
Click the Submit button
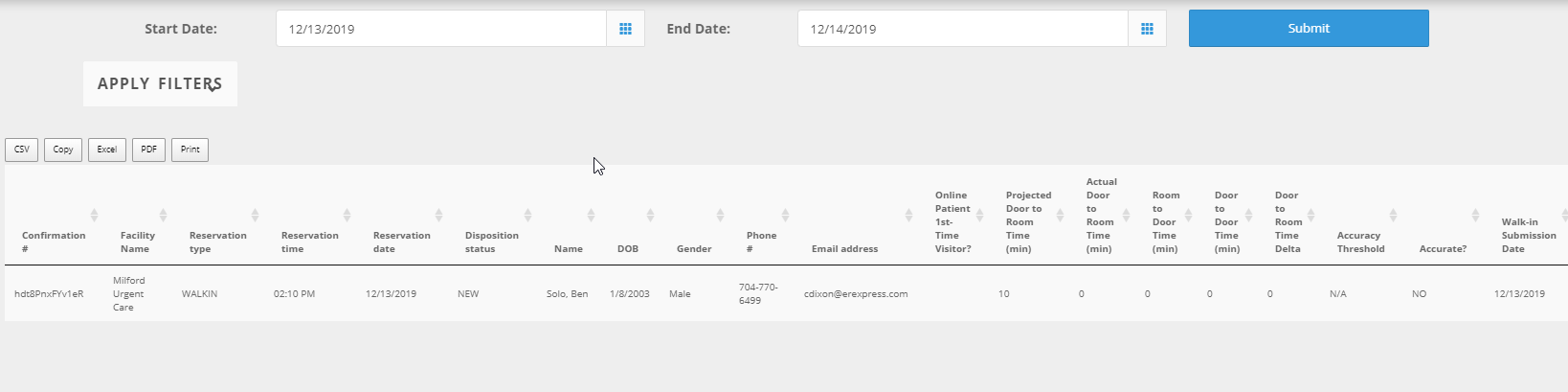point(1308,29)
